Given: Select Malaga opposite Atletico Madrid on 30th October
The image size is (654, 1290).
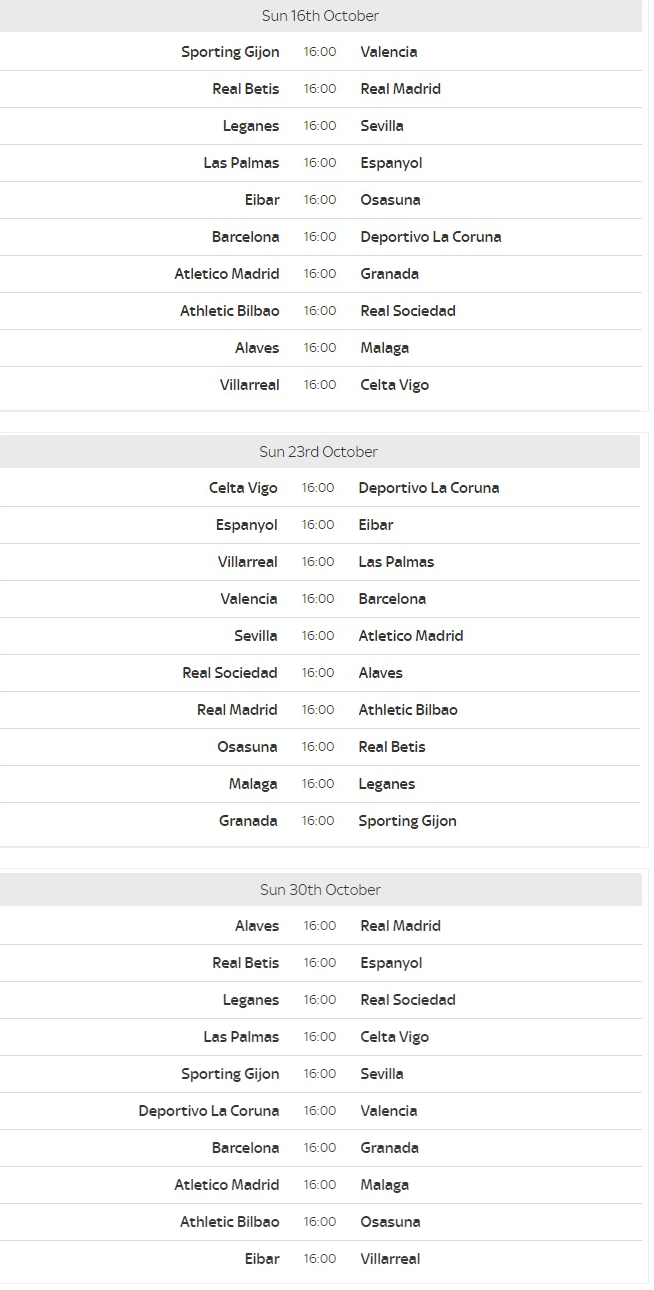Looking at the screenshot, I should [385, 1185].
